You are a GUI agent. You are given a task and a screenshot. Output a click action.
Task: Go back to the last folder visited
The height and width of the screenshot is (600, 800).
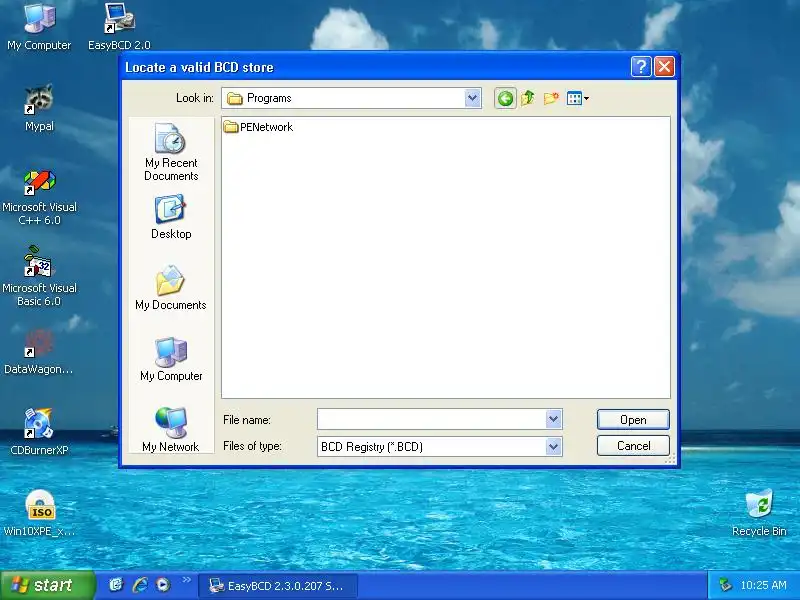505,98
